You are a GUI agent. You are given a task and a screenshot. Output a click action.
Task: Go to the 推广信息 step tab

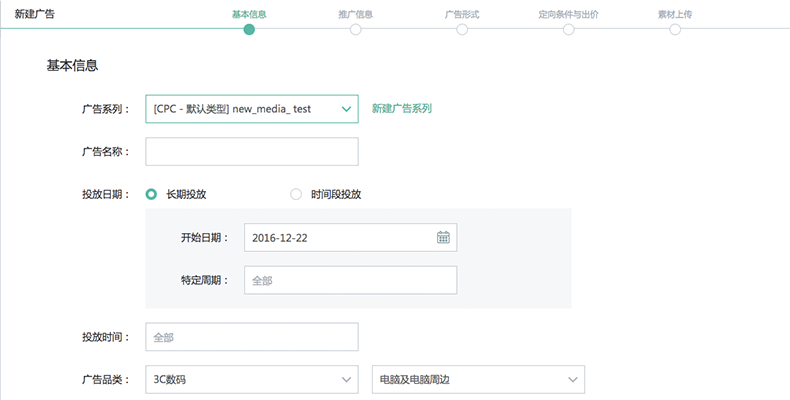(356, 14)
